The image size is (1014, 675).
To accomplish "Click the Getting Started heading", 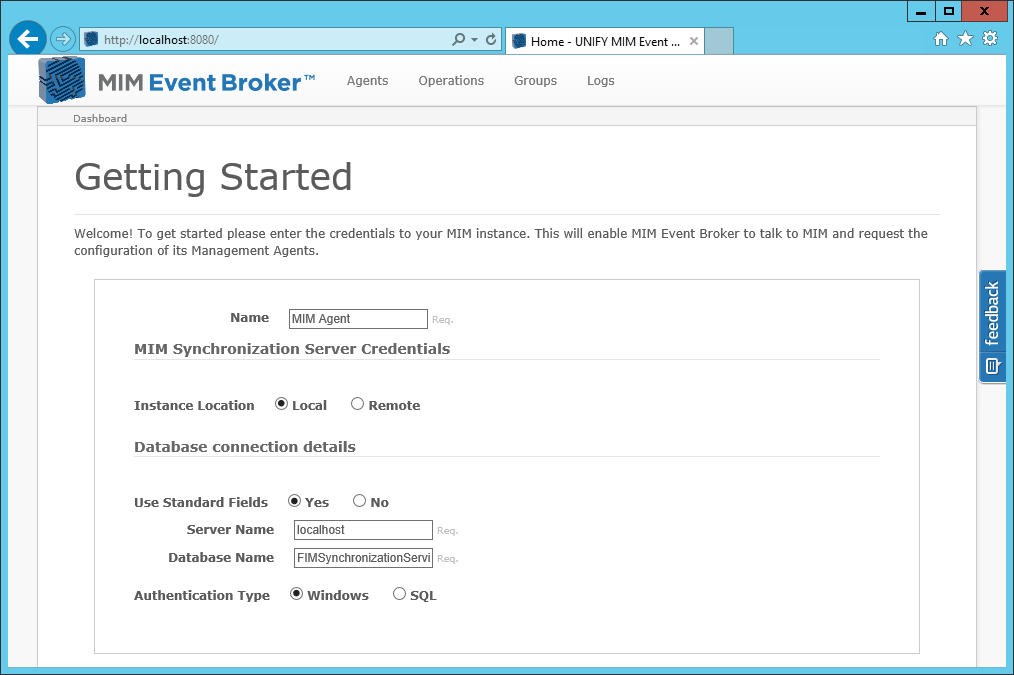I will [213, 177].
